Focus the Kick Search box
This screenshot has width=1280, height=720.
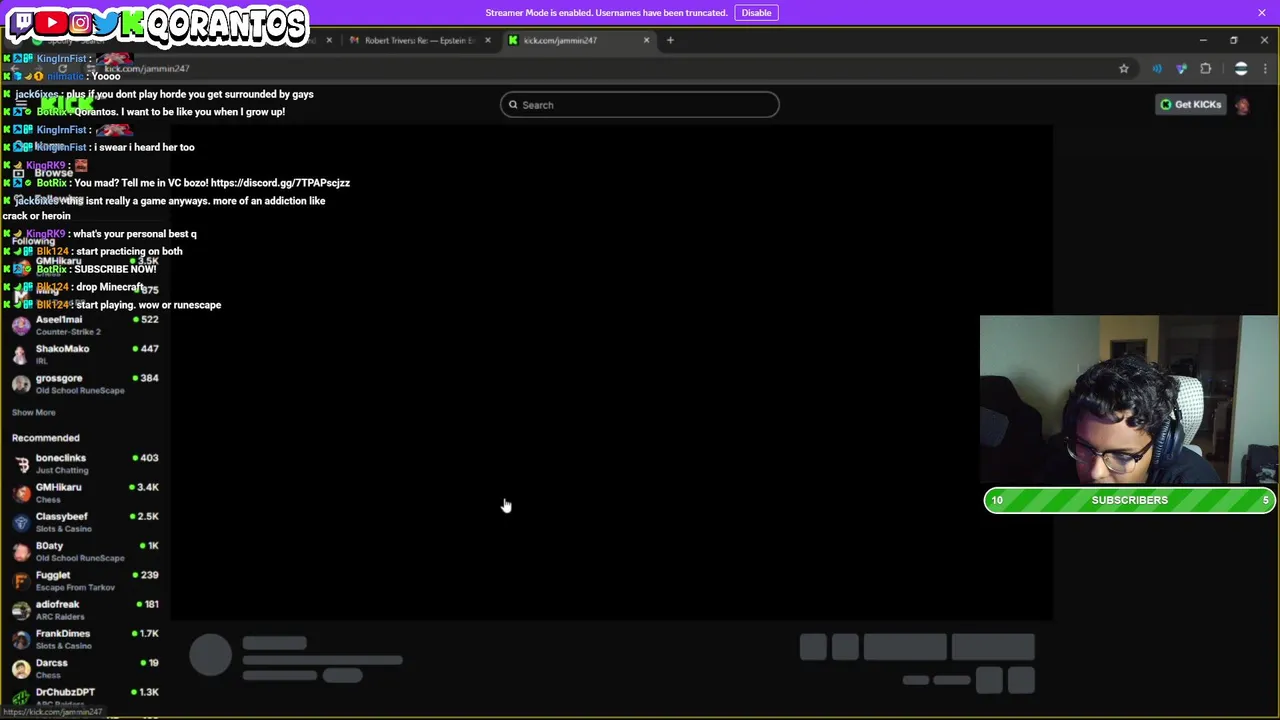click(x=639, y=105)
